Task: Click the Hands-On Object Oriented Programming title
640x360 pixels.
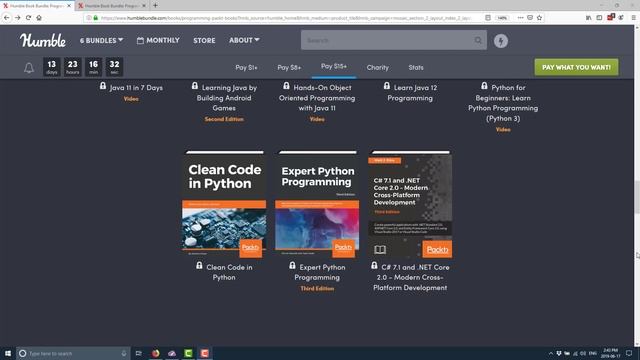Action: [317, 98]
